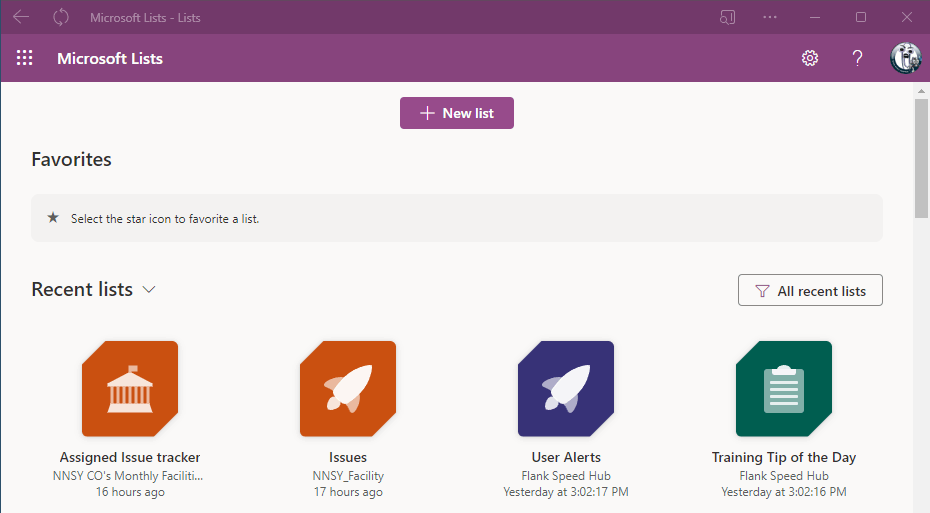Click the vertical scrollbar thumb

(x=921, y=159)
